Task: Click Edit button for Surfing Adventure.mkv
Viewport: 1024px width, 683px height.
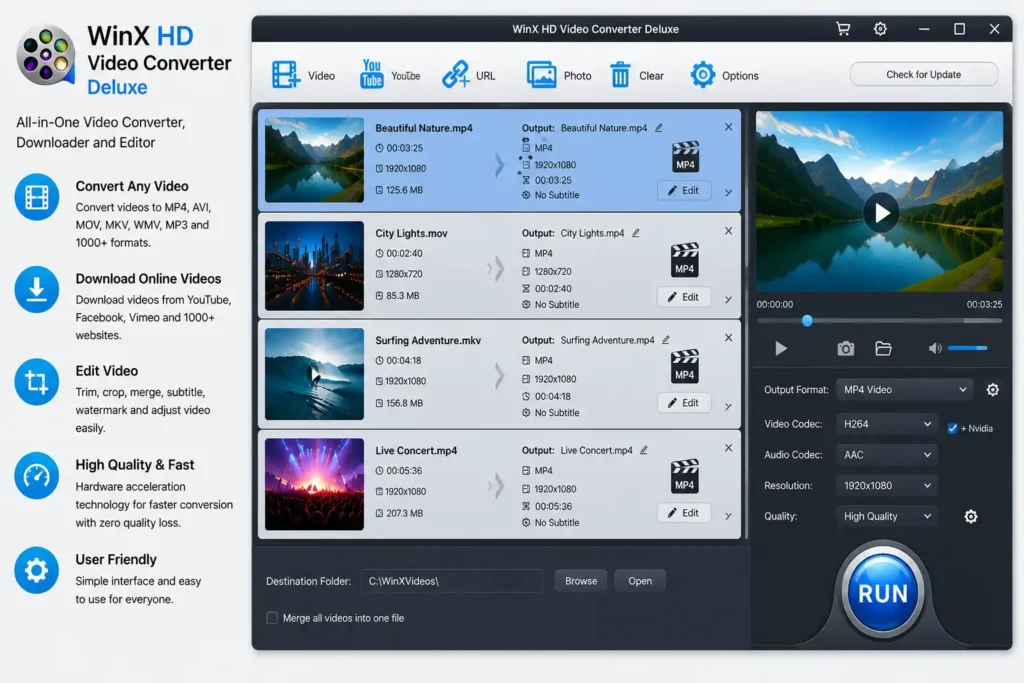Action: (683, 403)
